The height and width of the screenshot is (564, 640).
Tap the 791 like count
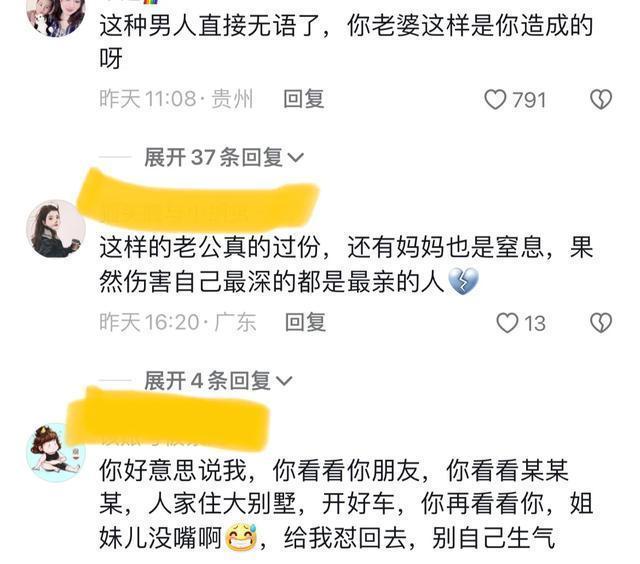[x=529, y=100]
